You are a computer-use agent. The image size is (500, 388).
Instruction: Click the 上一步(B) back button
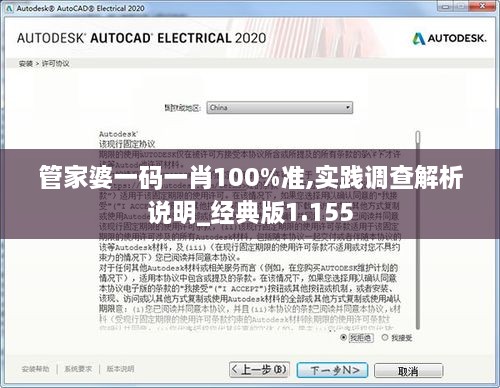[x=259, y=370]
